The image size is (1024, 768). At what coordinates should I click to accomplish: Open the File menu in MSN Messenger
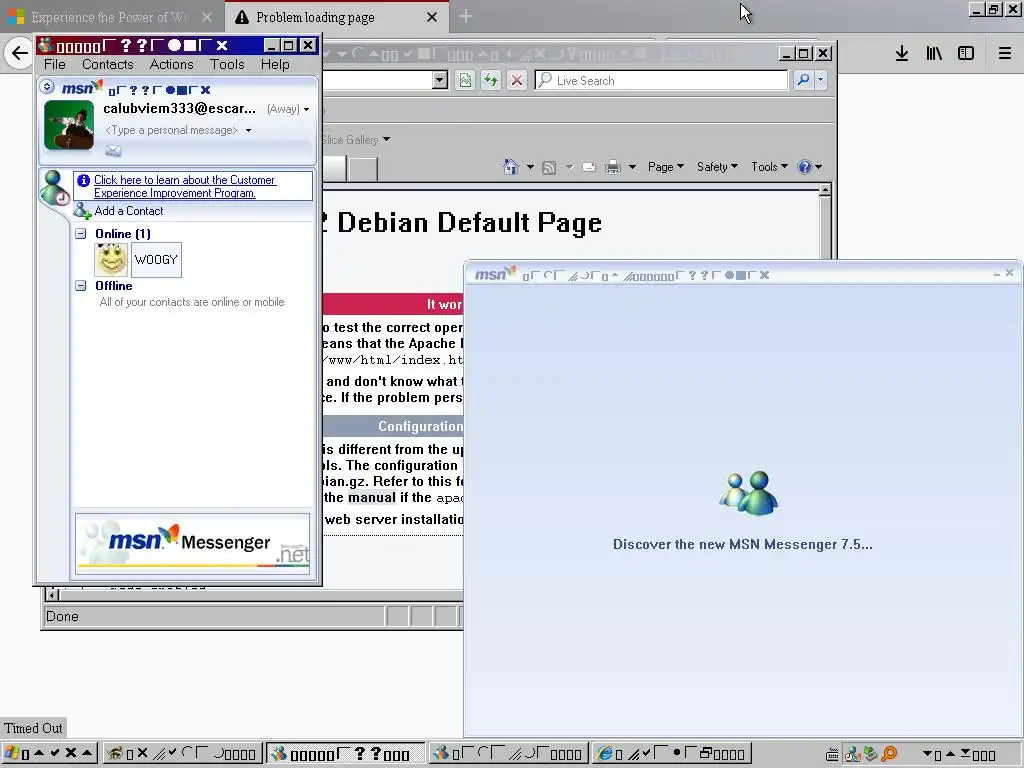coord(55,64)
